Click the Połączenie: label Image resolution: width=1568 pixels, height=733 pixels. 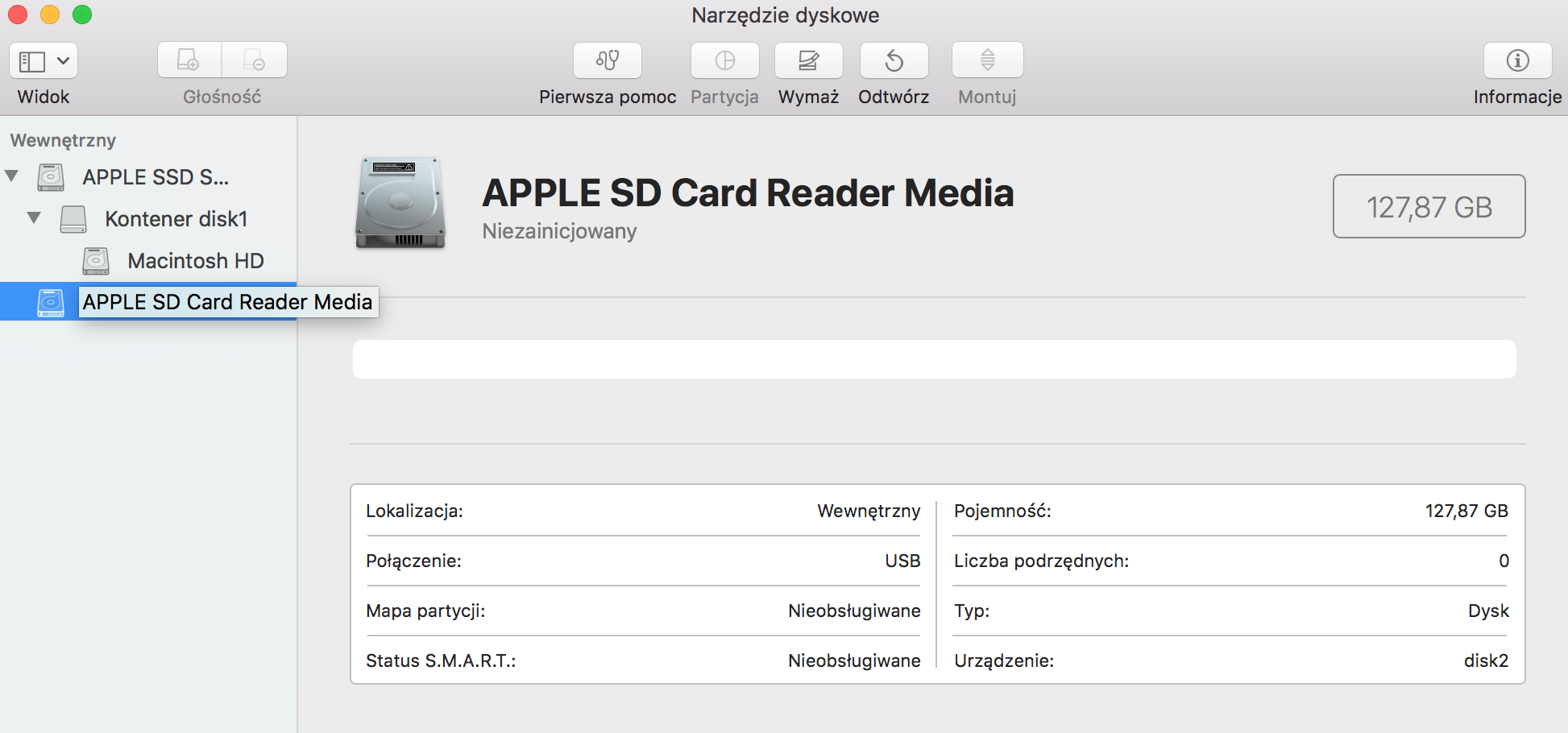(x=413, y=561)
